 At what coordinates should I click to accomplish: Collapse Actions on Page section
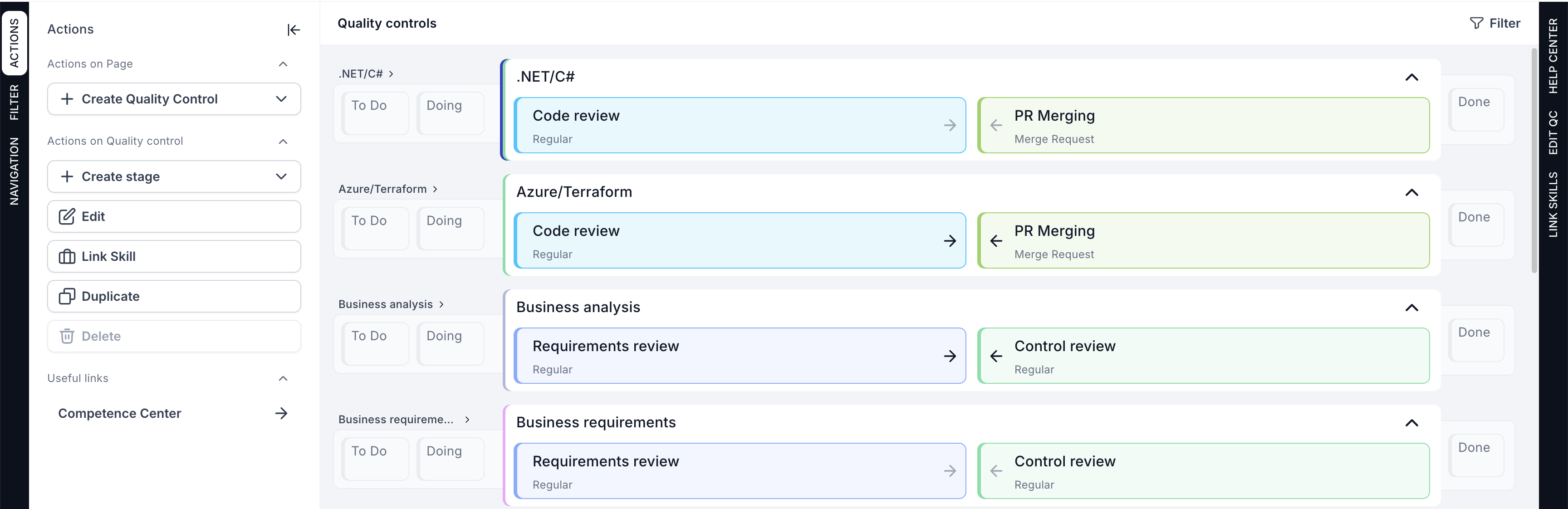[x=283, y=64]
